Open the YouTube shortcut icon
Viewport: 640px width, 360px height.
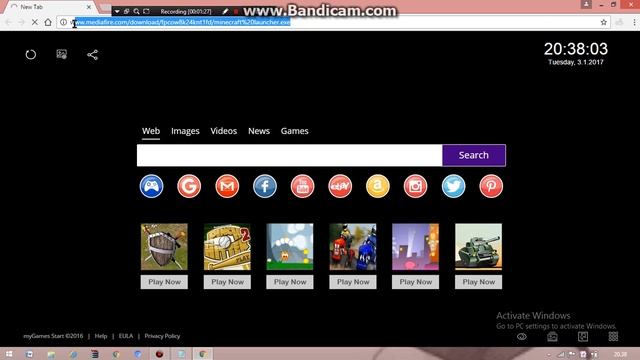point(302,186)
